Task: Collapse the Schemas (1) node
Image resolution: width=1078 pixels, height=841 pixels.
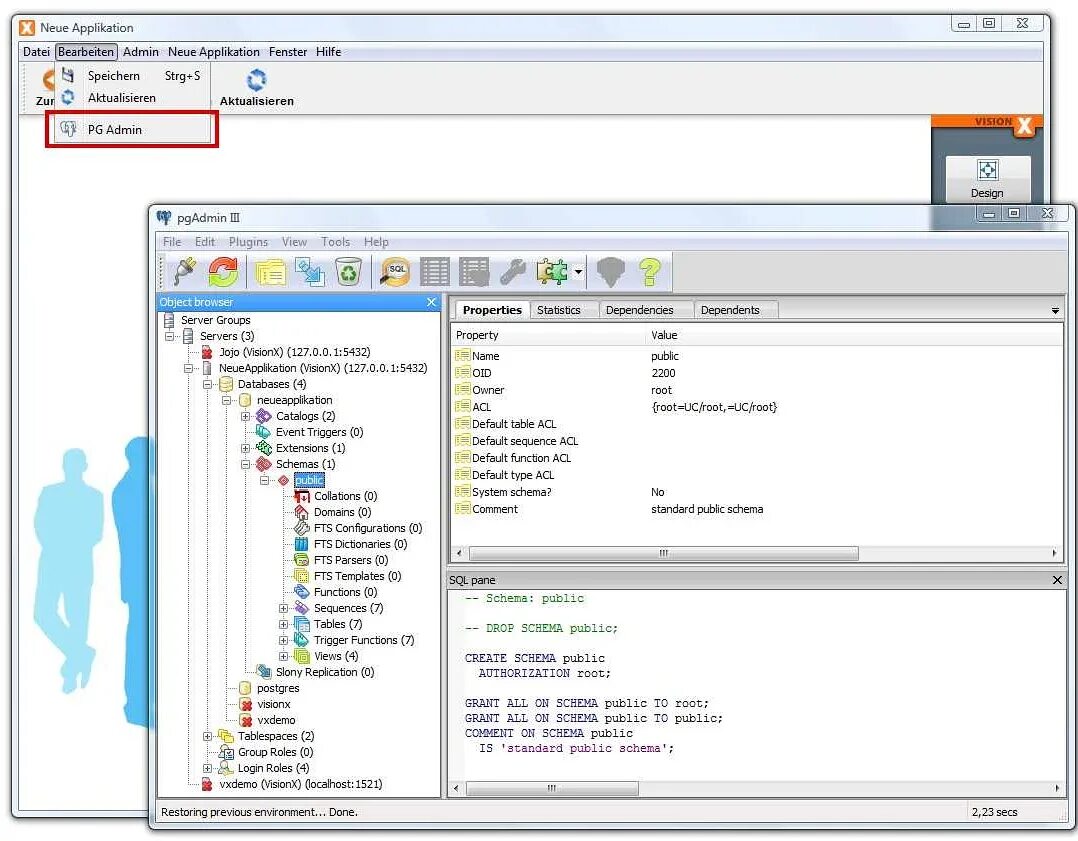Action: click(245, 464)
